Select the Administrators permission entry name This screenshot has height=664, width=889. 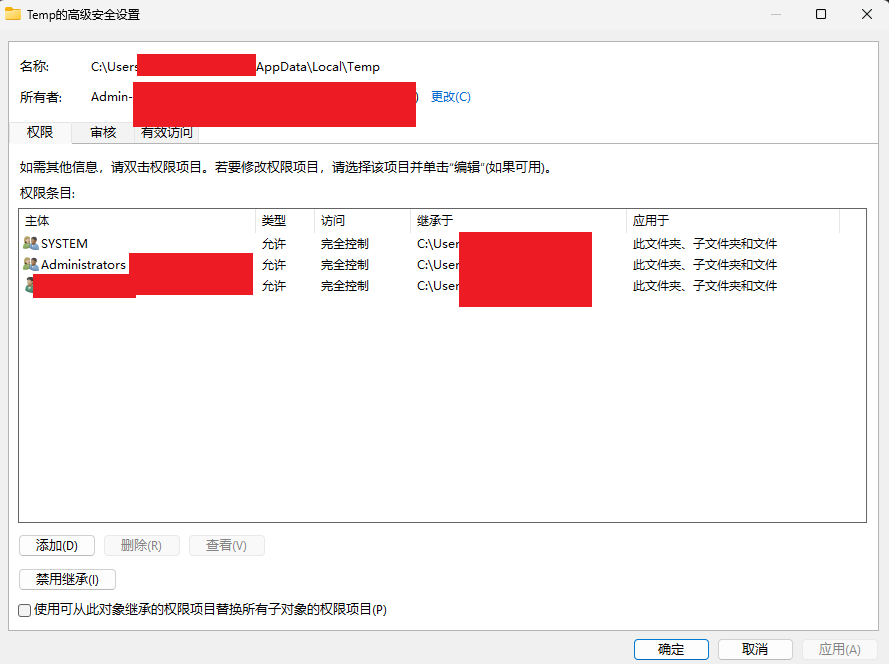tap(83, 265)
